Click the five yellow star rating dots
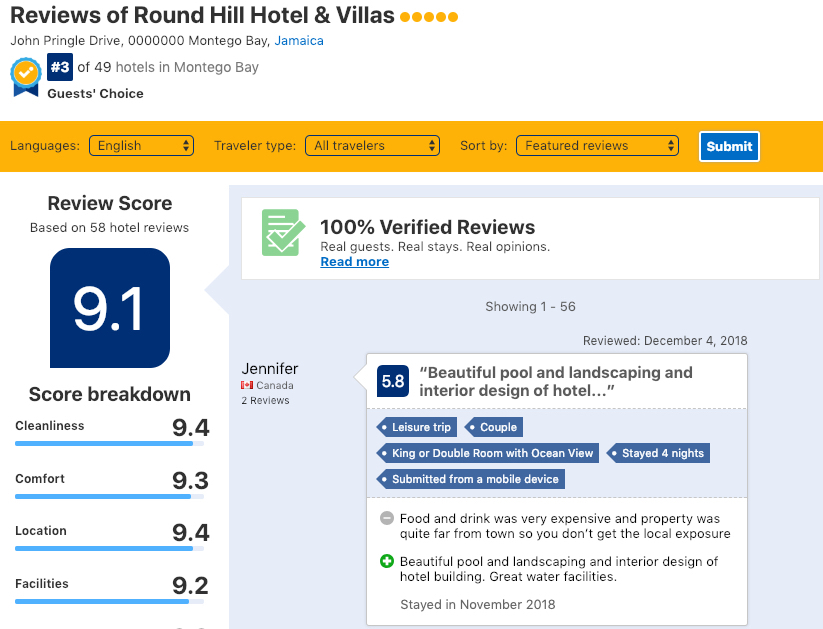 429,17
